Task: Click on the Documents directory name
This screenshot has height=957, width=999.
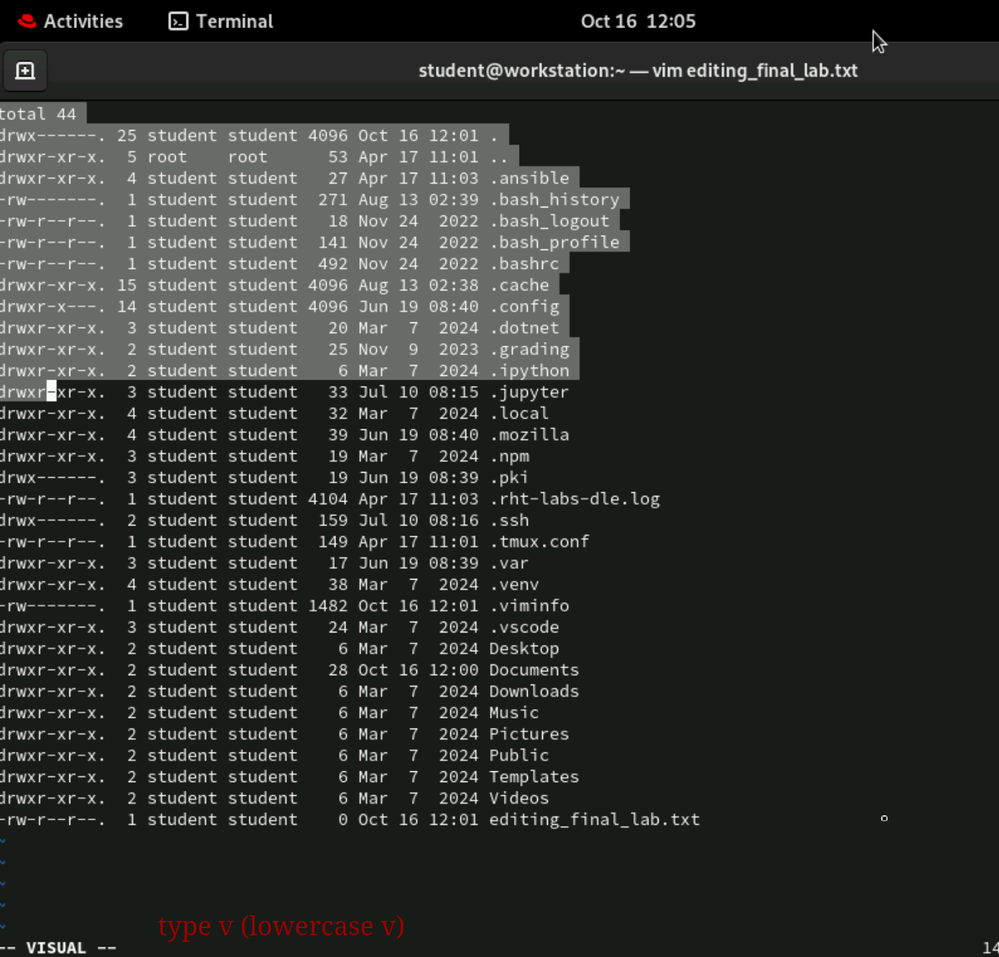Action: click(x=533, y=670)
